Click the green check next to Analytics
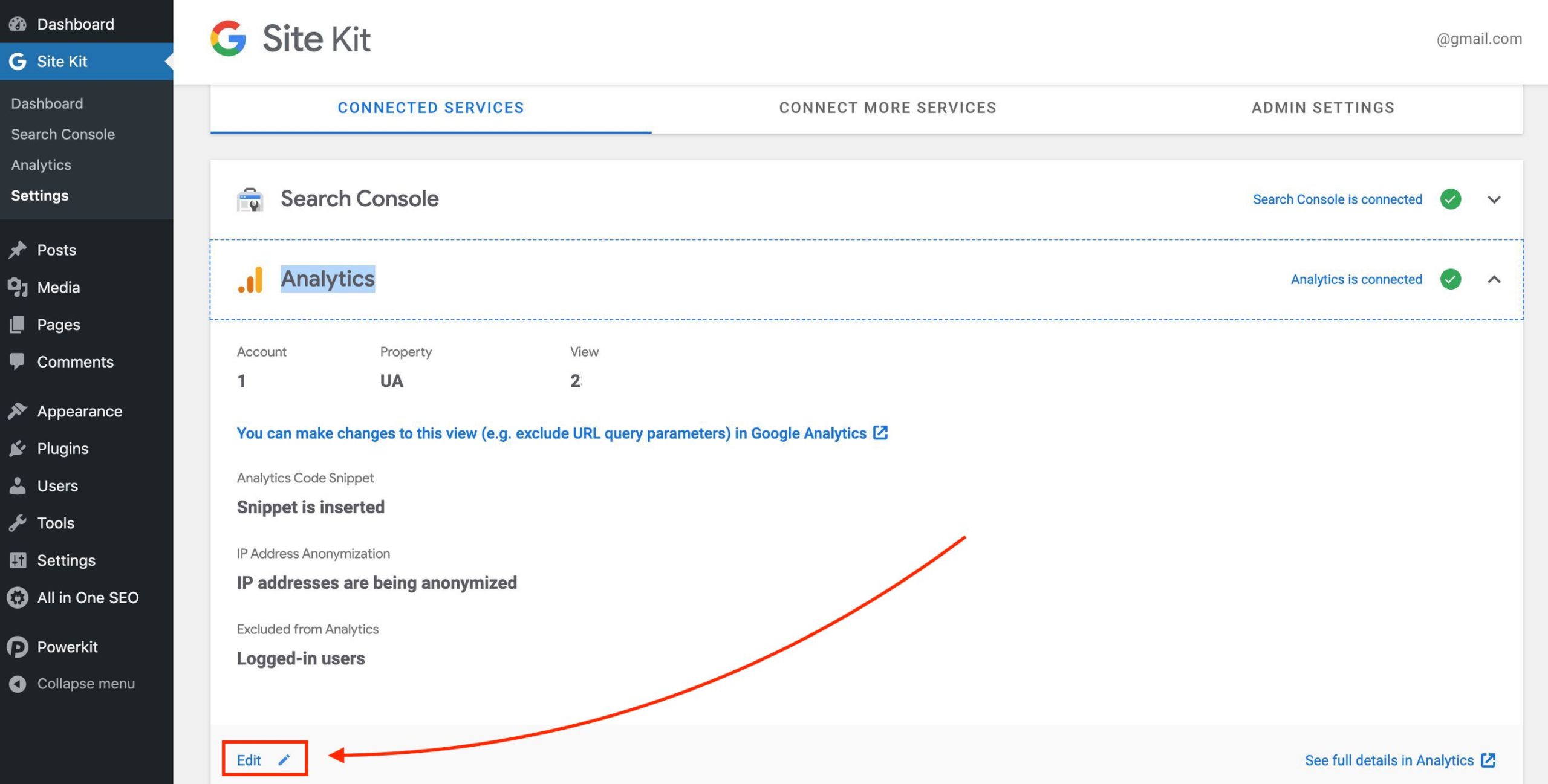Image resolution: width=1548 pixels, height=784 pixels. pos(1450,279)
